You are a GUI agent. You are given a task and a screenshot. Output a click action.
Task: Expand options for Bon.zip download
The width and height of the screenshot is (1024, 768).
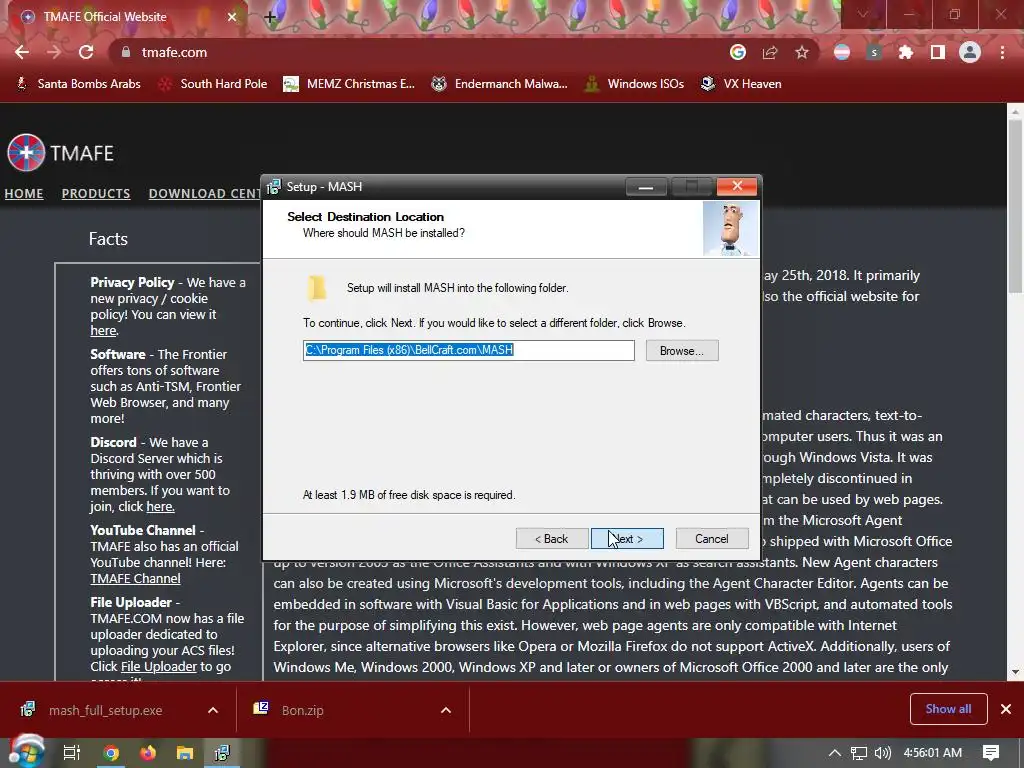(446, 711)
